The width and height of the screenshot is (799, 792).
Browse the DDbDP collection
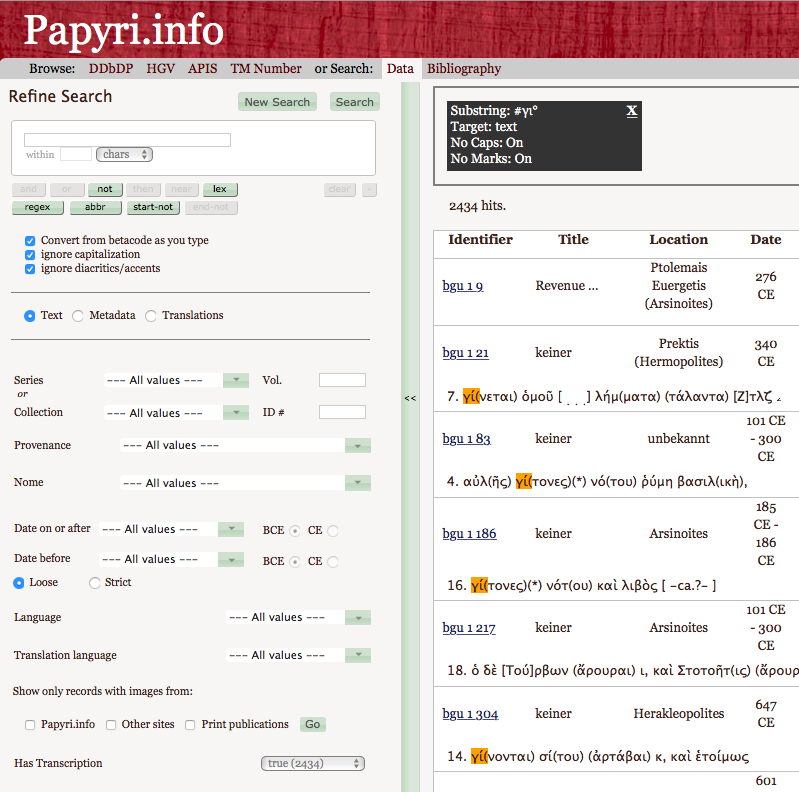tap(111, 68)
